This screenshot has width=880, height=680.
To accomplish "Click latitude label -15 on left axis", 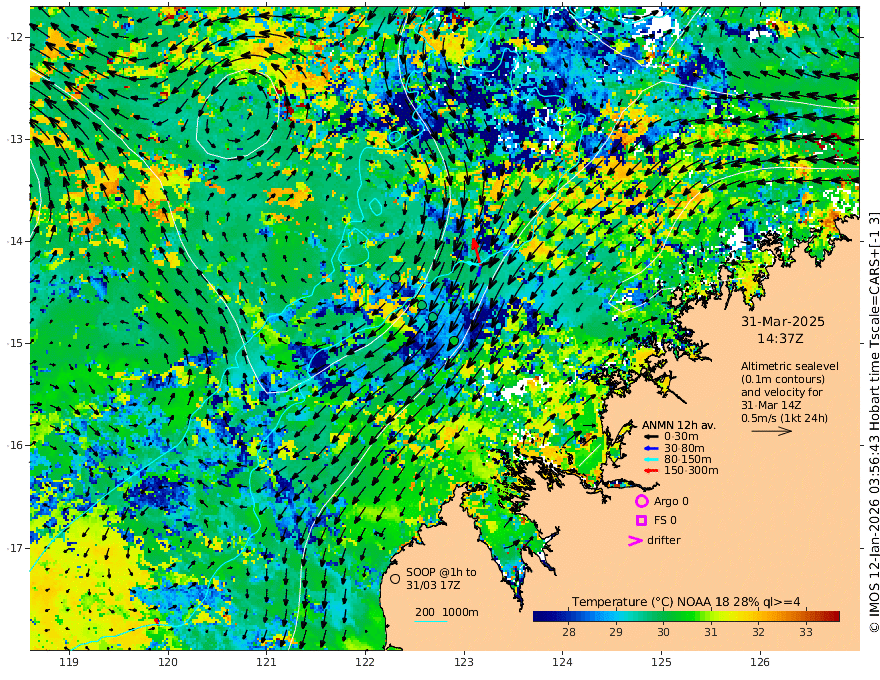I will coord(15,343).
